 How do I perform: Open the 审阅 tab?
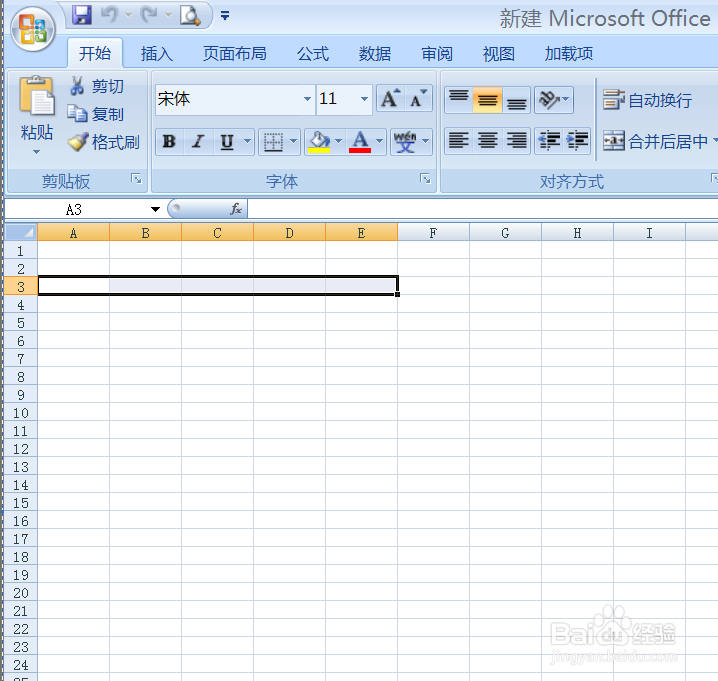[437, 54]
